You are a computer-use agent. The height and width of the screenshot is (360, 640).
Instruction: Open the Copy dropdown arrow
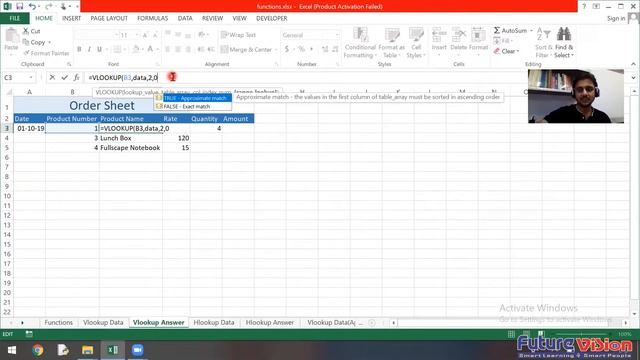(50, 42)
